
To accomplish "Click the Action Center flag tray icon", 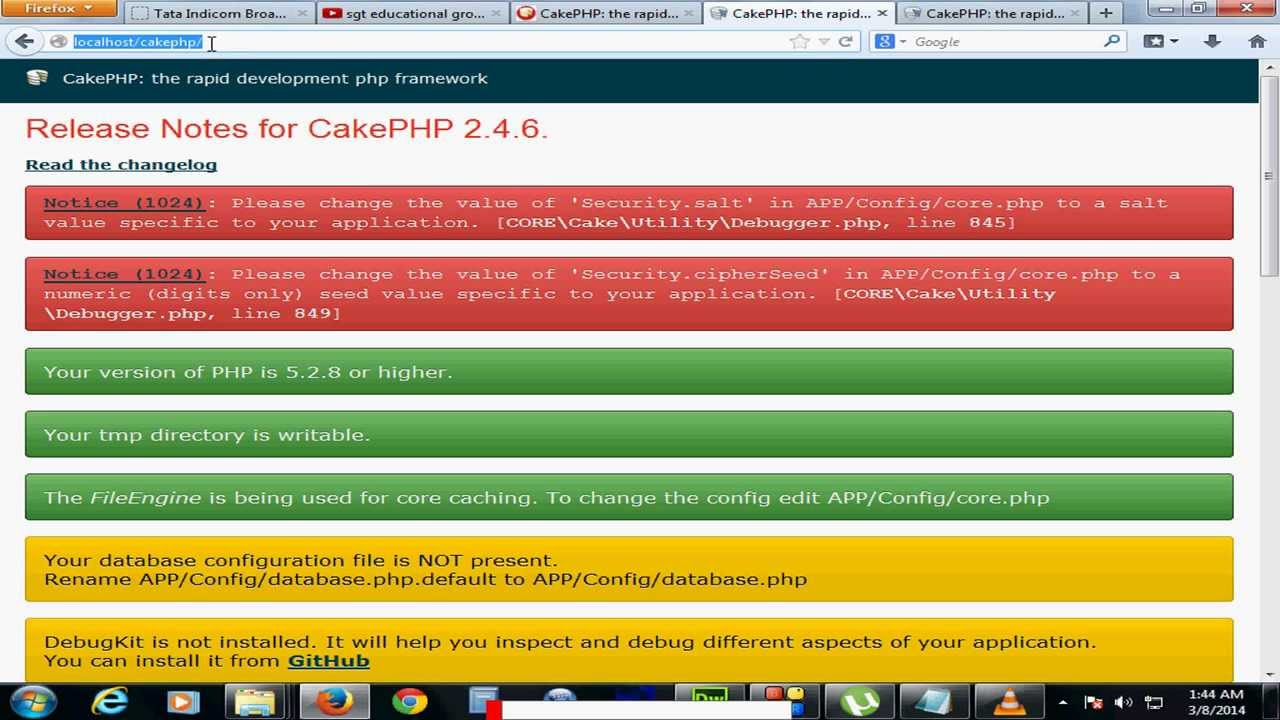I will [1093, 702].
